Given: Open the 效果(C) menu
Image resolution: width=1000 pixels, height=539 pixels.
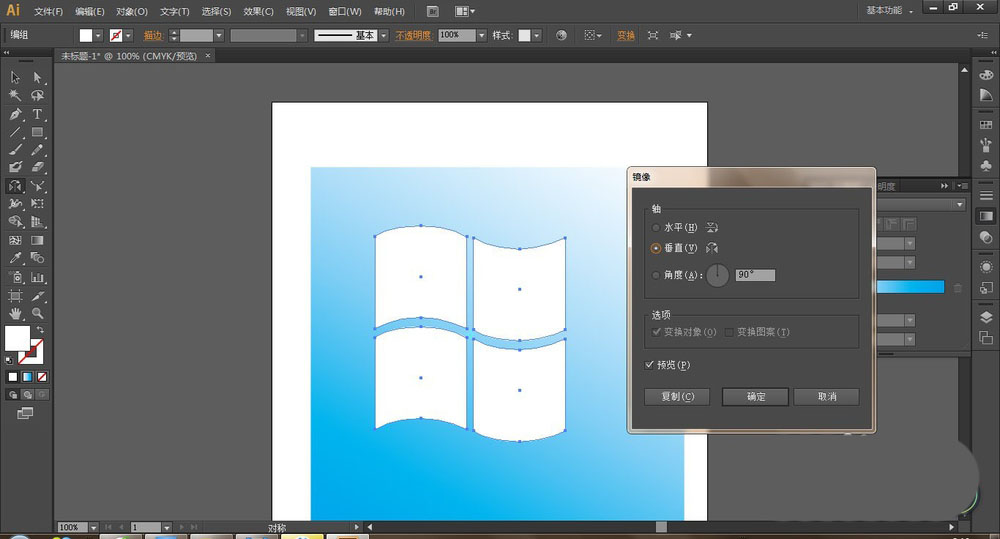Looking at the screenshot, I should pyautogui.click(x=258, y=12).
